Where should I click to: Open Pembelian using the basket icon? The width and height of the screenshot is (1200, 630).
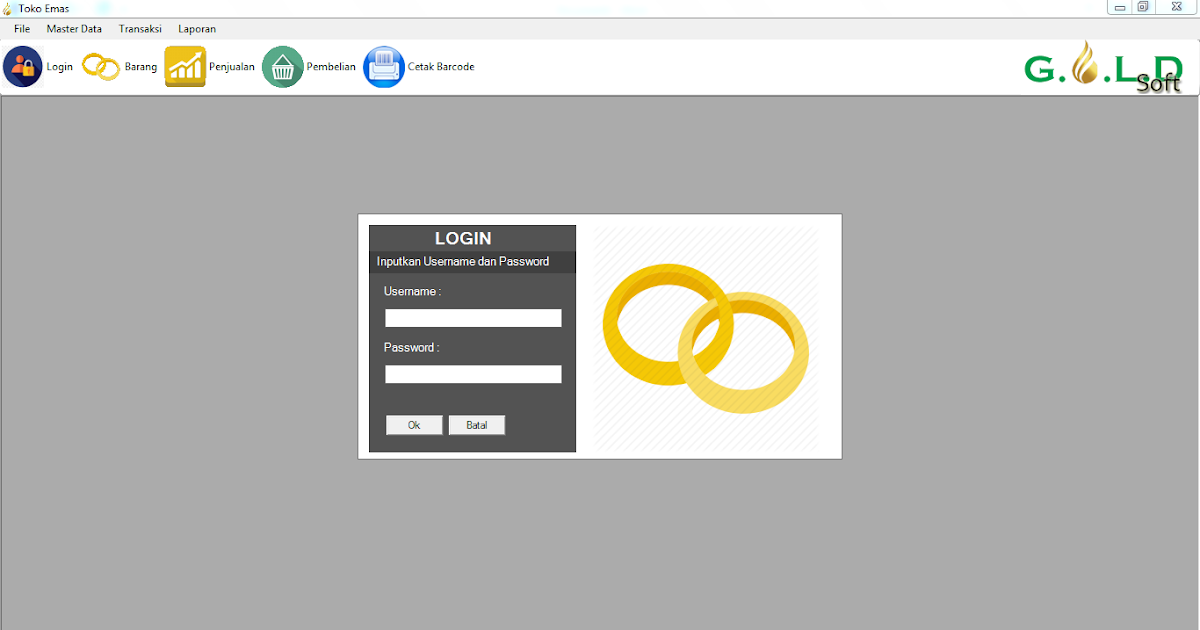tap(282, 65)
